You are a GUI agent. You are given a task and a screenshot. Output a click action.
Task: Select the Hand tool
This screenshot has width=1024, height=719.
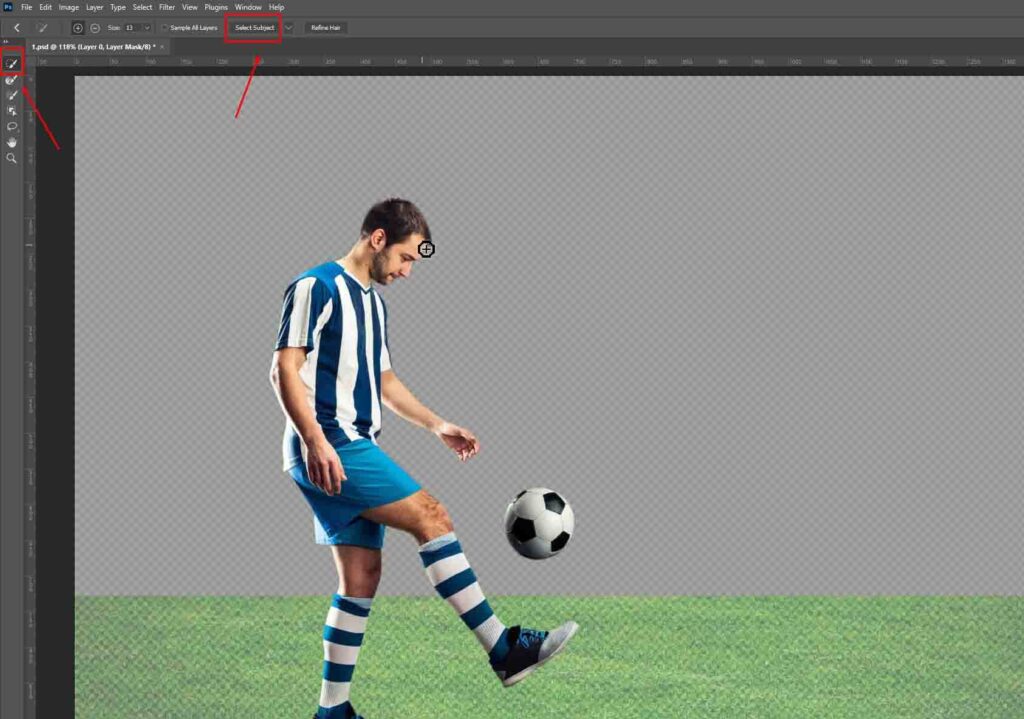12,143
